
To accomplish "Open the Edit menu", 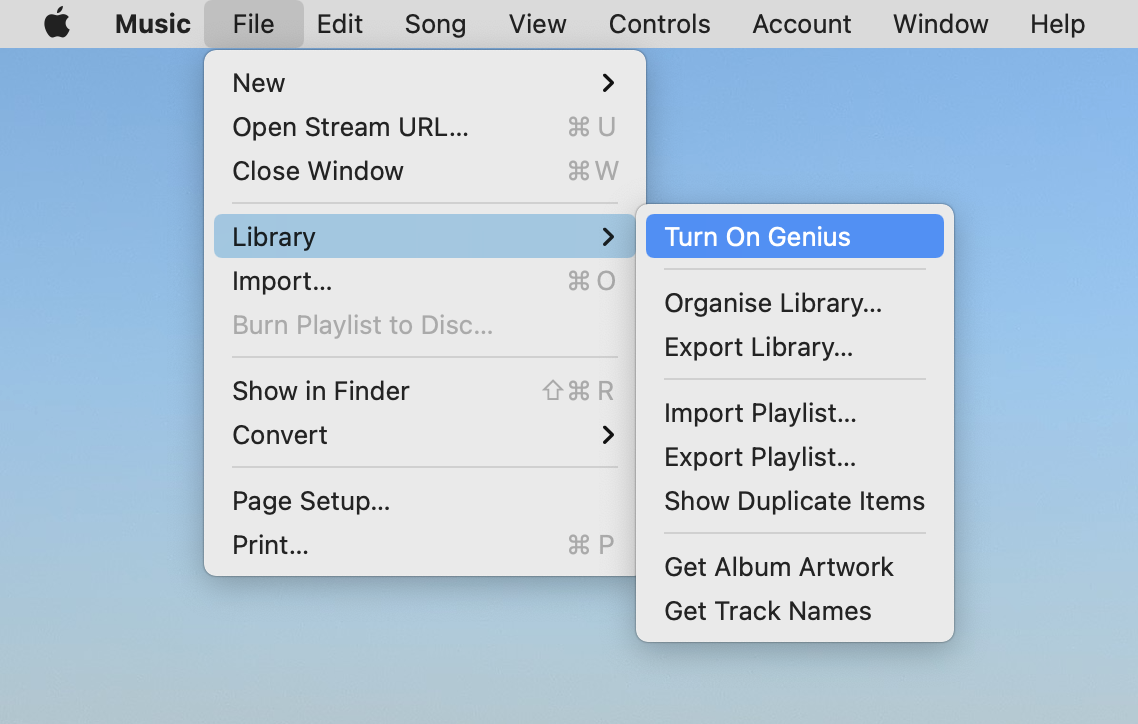I will tap(339, 23).
